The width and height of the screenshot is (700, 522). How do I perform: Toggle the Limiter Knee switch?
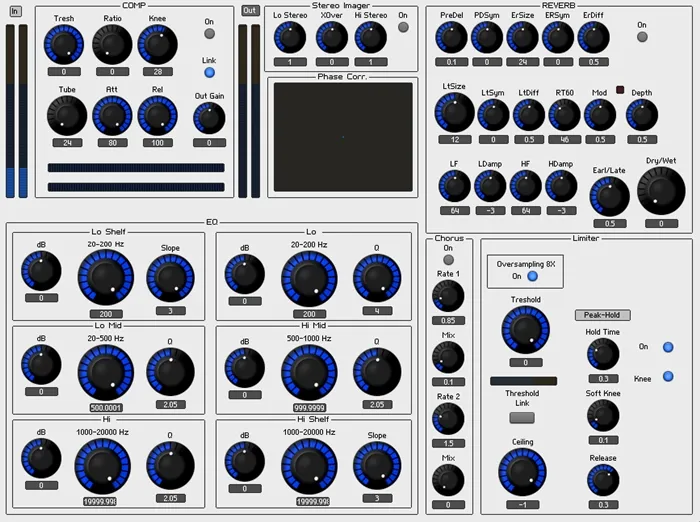tap(668, 377)
